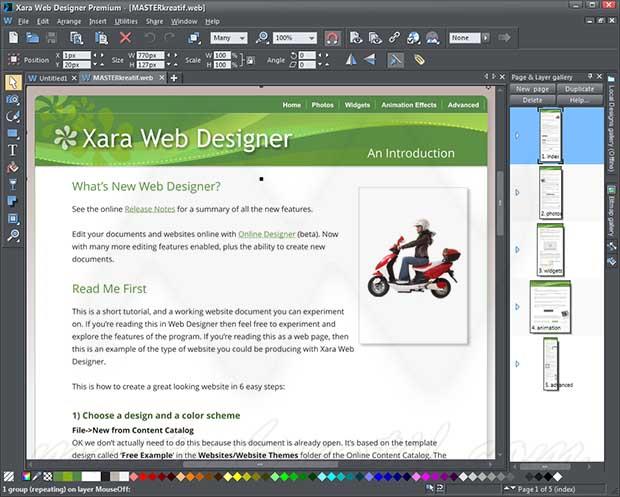This screenshot has height=497, width=620.
Task: Create a new document
Action: [13, 38]
